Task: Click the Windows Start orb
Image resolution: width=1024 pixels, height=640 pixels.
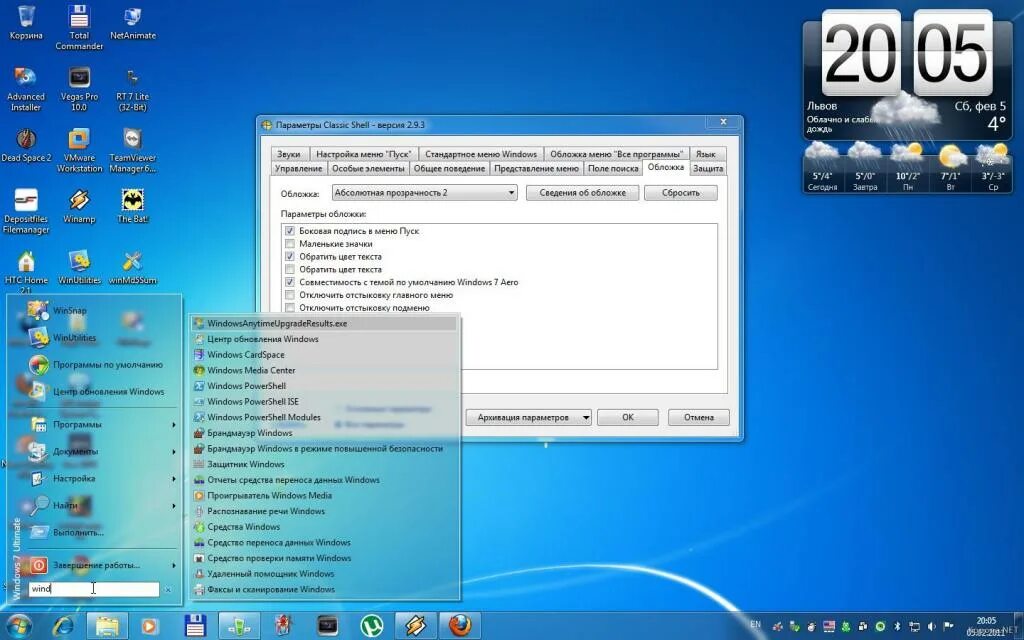Action: pyautogui.click(x=18, y=626)
